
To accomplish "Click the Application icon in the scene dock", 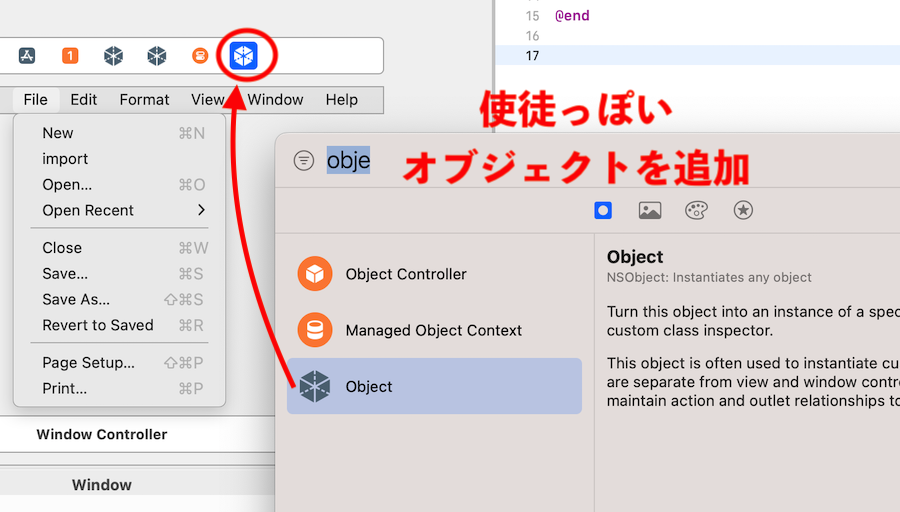I will (28, 56).
